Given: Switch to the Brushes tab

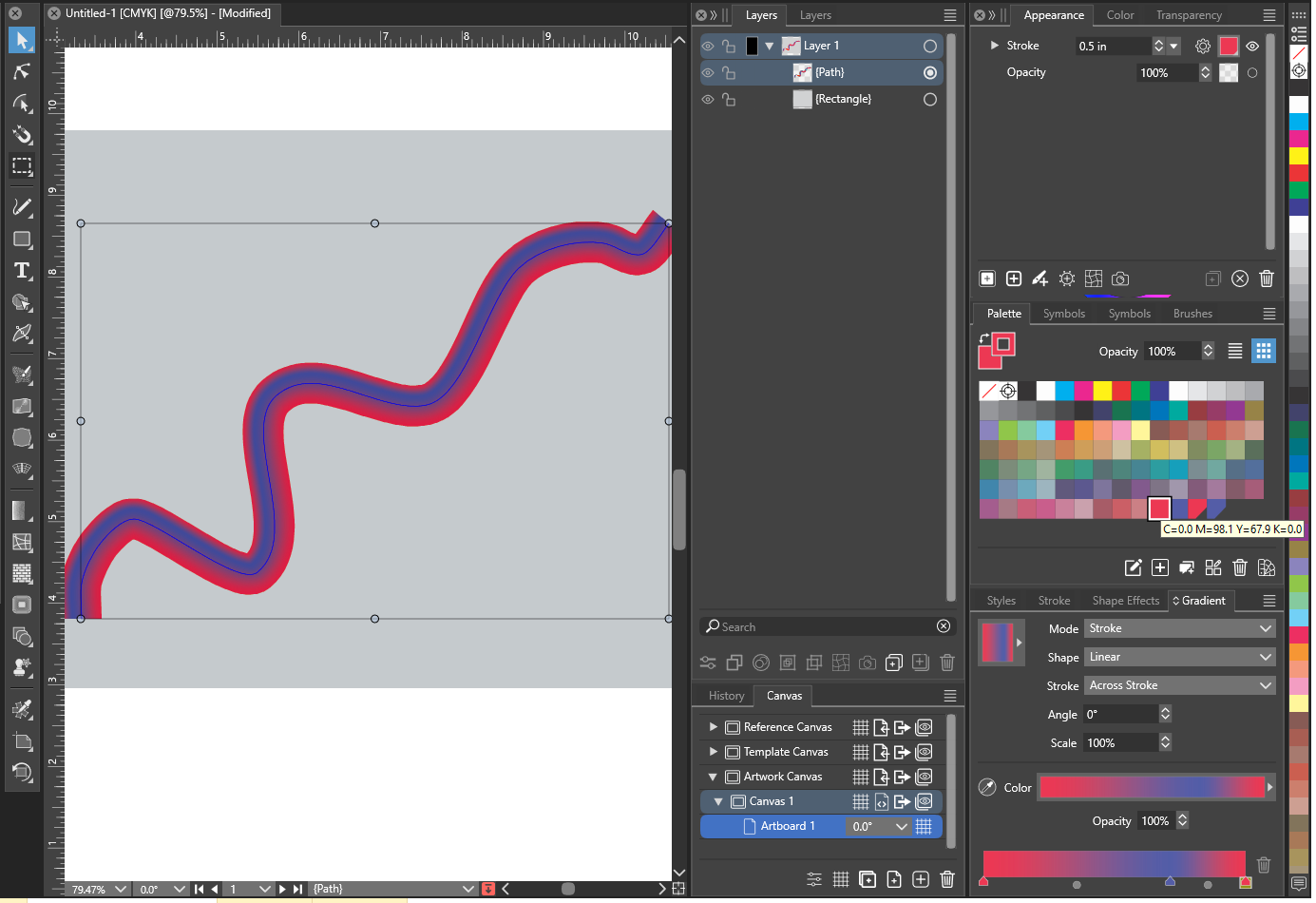Looking at the screenshot, I should [1192, 314].
